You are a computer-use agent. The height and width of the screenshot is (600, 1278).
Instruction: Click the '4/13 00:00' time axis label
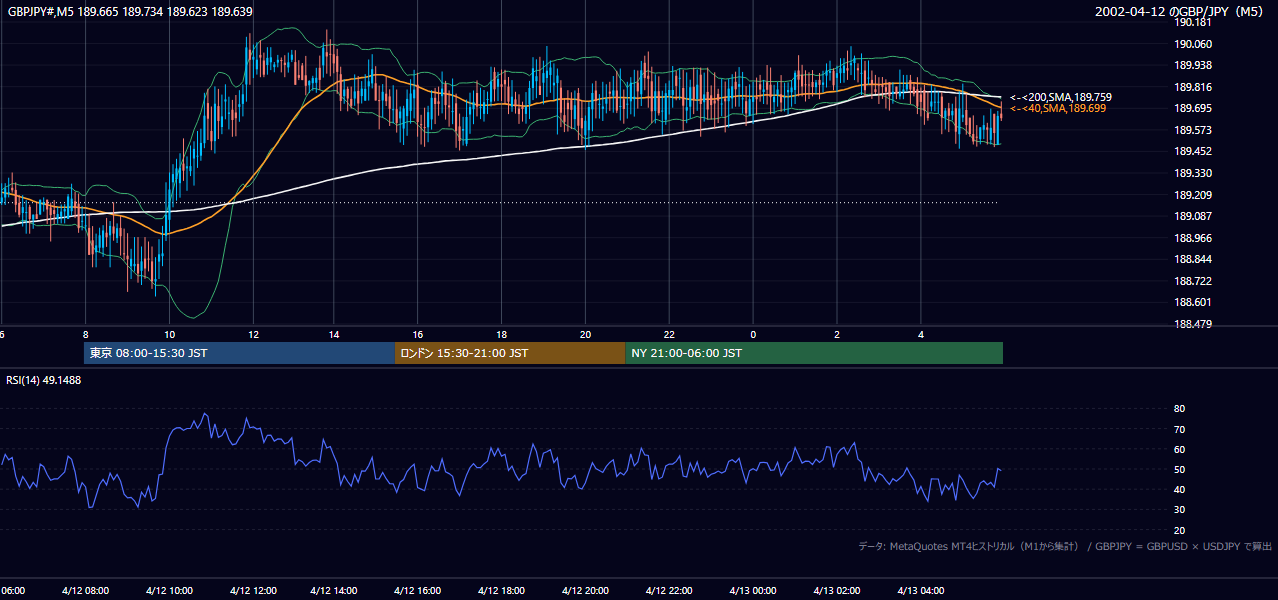(x=753, y=591)
